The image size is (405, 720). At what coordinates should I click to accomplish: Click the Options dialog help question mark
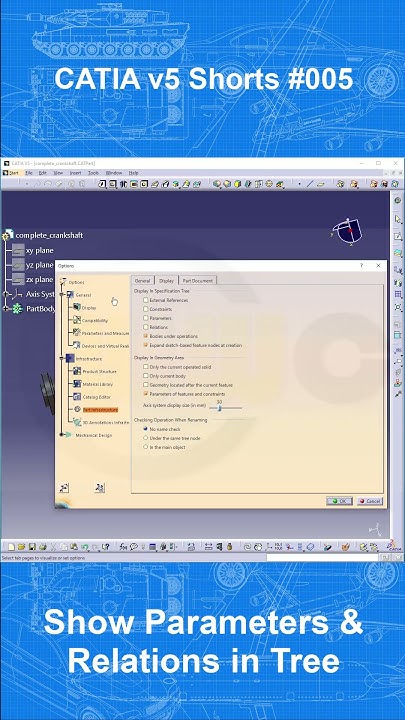coord(362,265)
